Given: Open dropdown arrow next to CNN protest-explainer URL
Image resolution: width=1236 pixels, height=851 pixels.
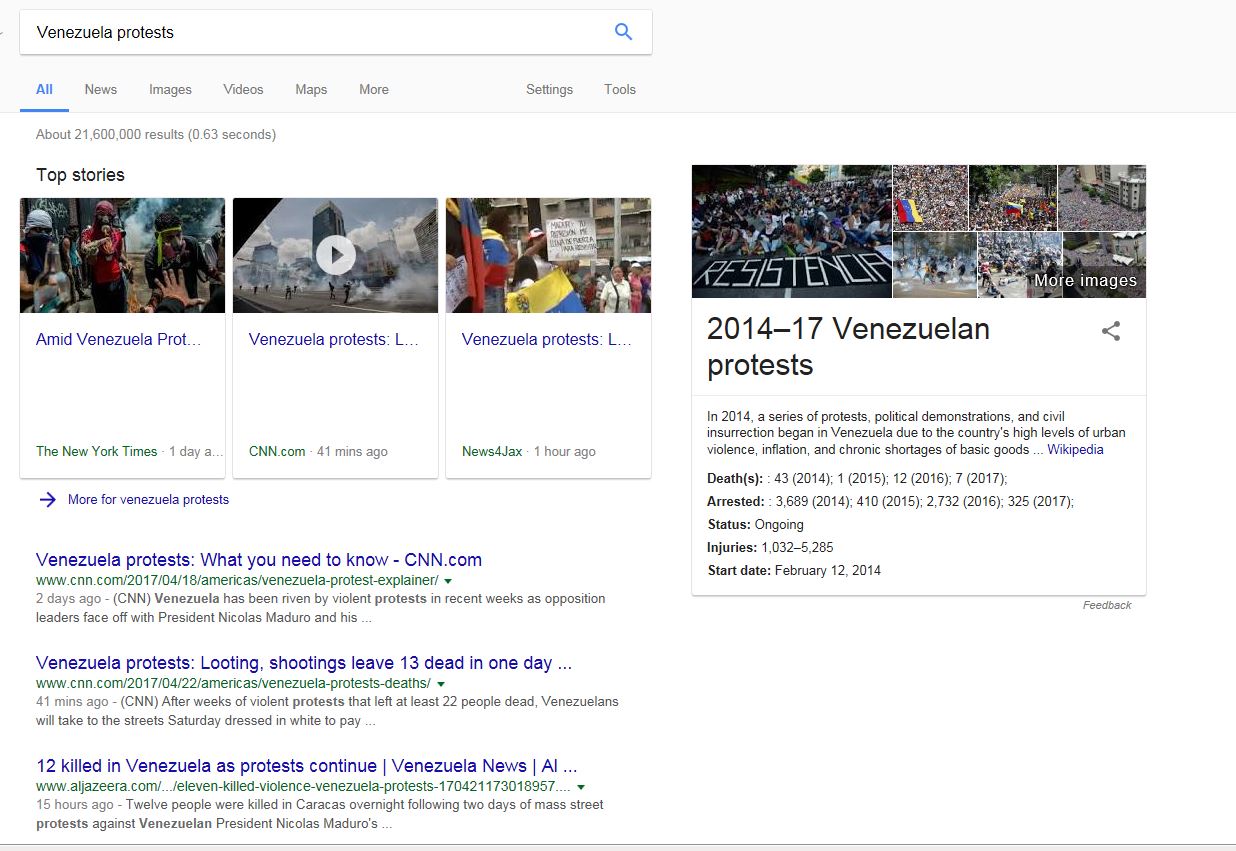Looking at the screenshot, I should coord(448,581).
